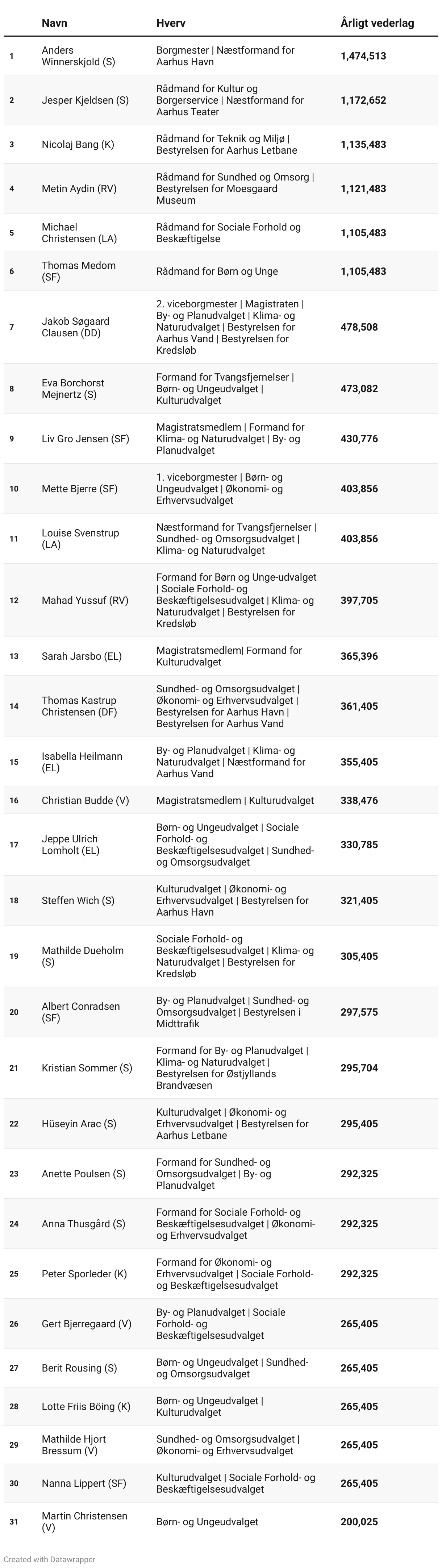Click Rådmand for Børn og Unge text
This screenshot has width=442, height=1568.
pos(217,271)
